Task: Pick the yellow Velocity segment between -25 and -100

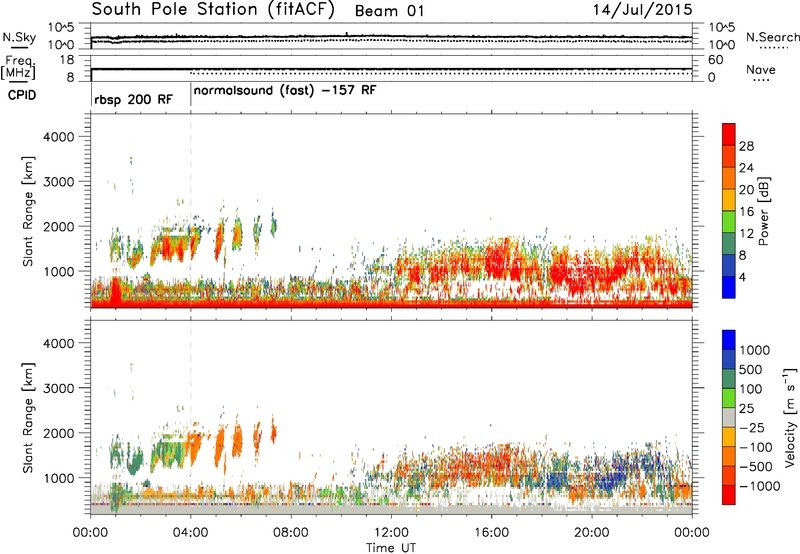Action: (729, 438)
